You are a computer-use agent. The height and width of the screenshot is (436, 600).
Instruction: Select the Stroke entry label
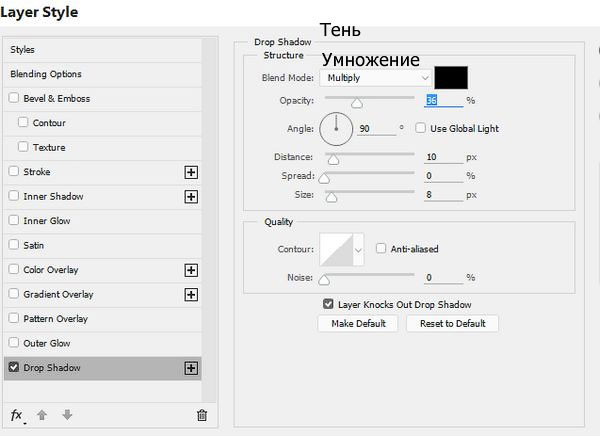click(x=37, y=172)
